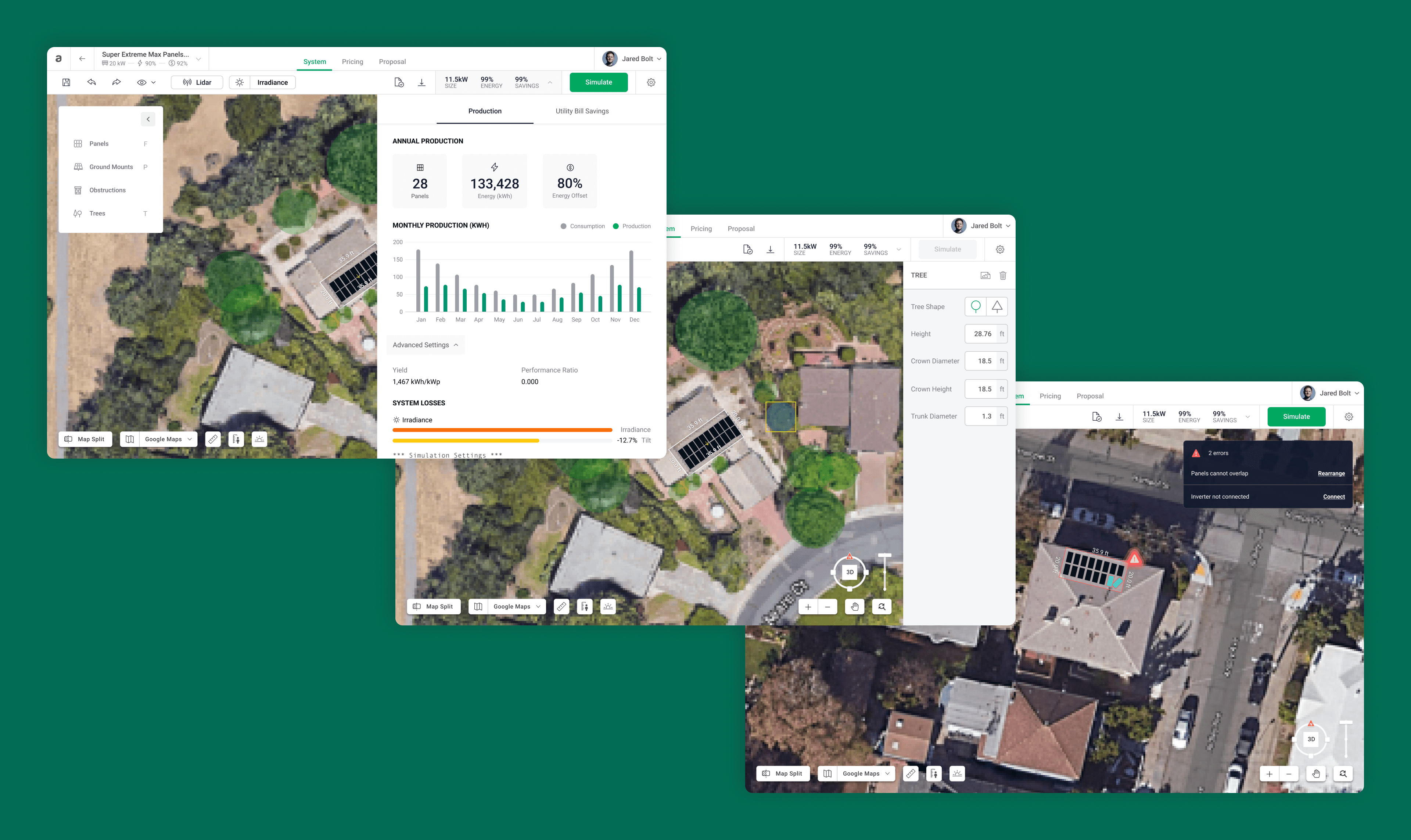Image resolution: width=1411 pixels, height=840 pixels.
Task: Open visibility eye dropdown in toolbar
Action: pos(146,82)
